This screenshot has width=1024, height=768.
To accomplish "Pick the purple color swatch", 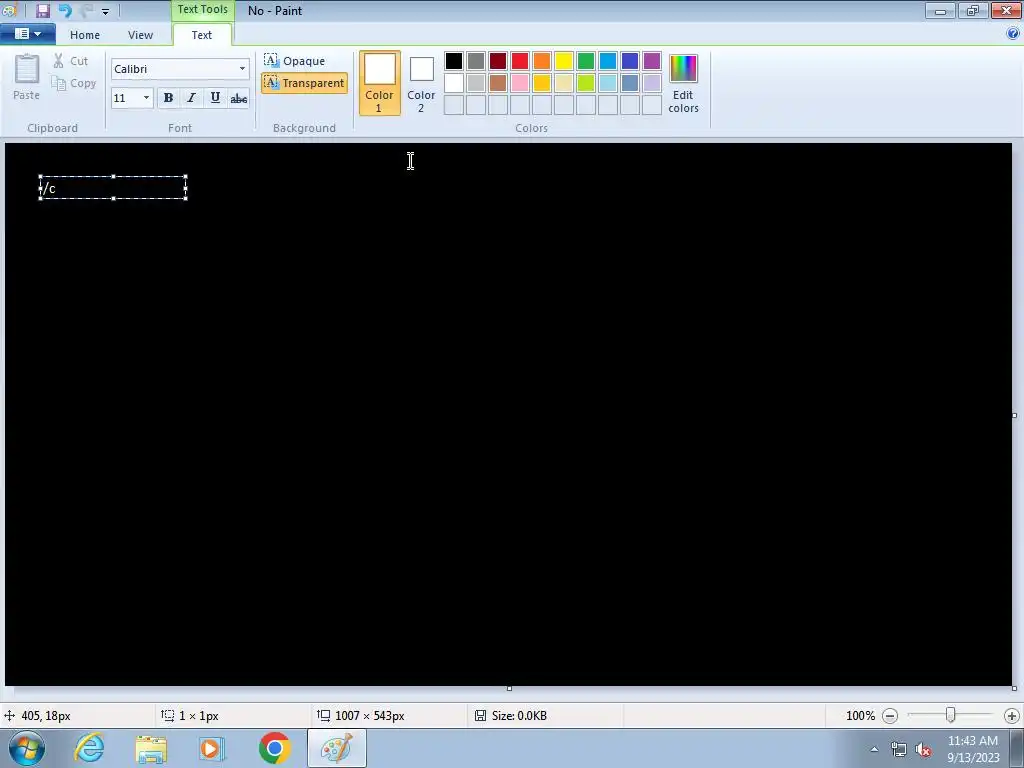I will [652, 61].
